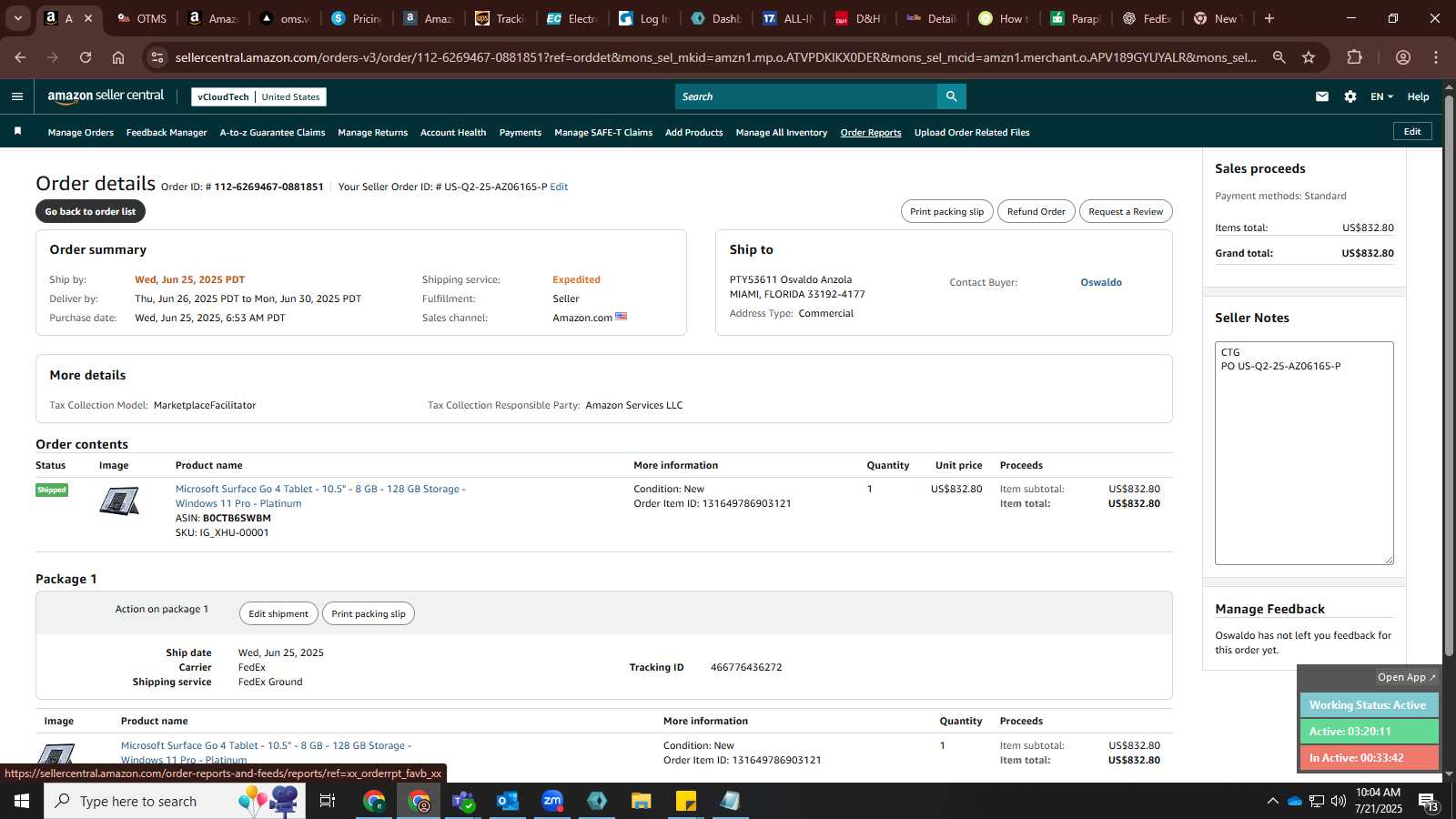Click the browser address bar URL

click(x=715, y=57)
